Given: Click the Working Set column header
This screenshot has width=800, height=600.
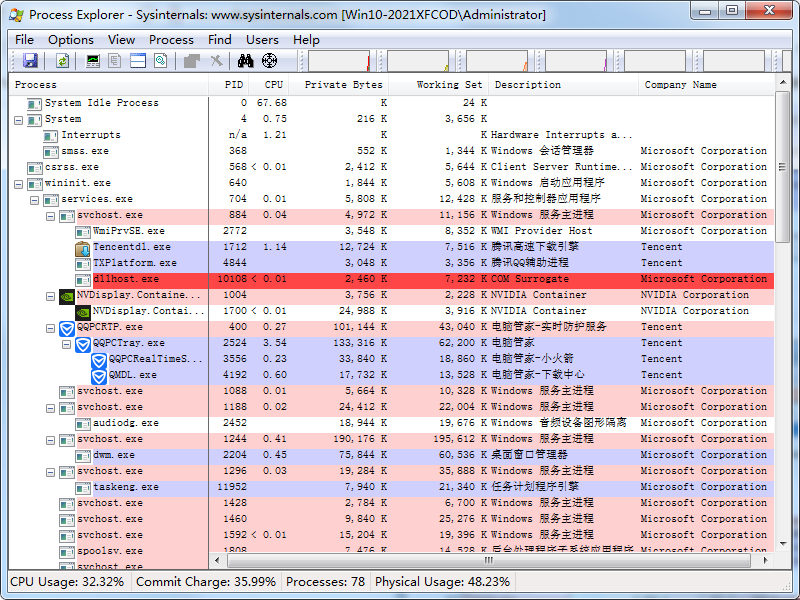Looking at the screenshot, I should 448,84.
